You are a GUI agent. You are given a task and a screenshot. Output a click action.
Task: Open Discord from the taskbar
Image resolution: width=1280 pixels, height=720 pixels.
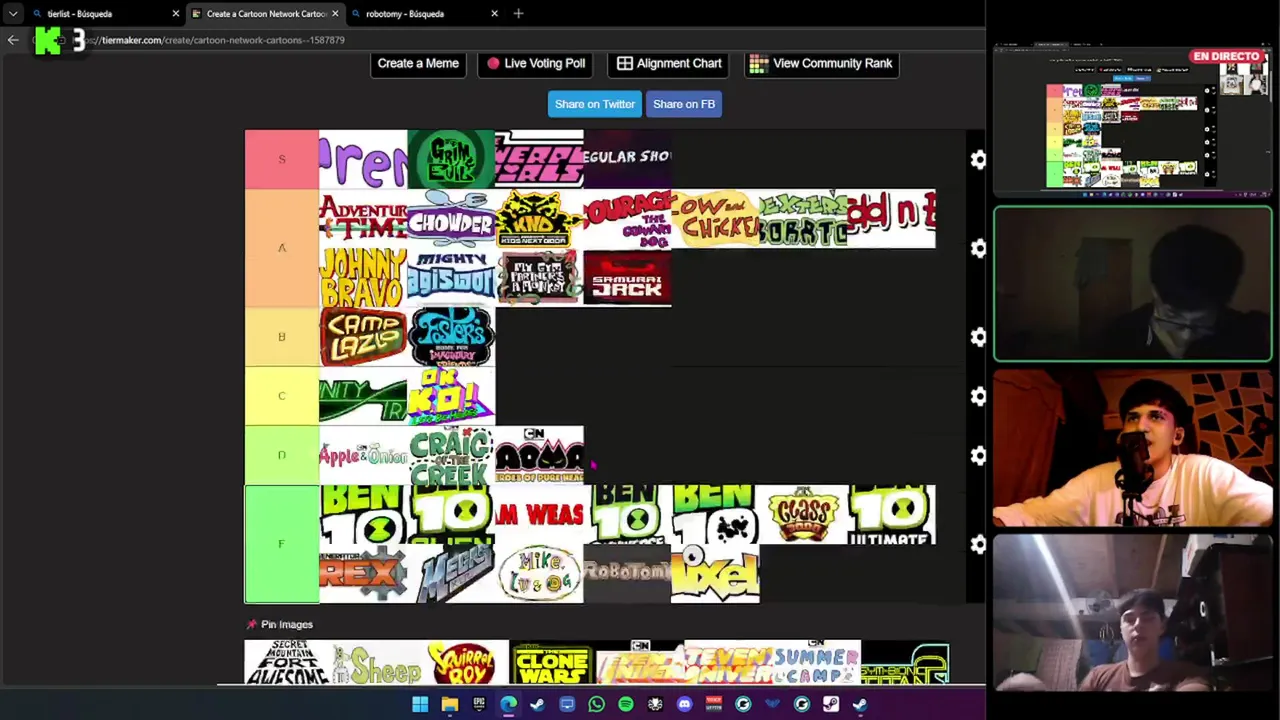pos(684,704)
